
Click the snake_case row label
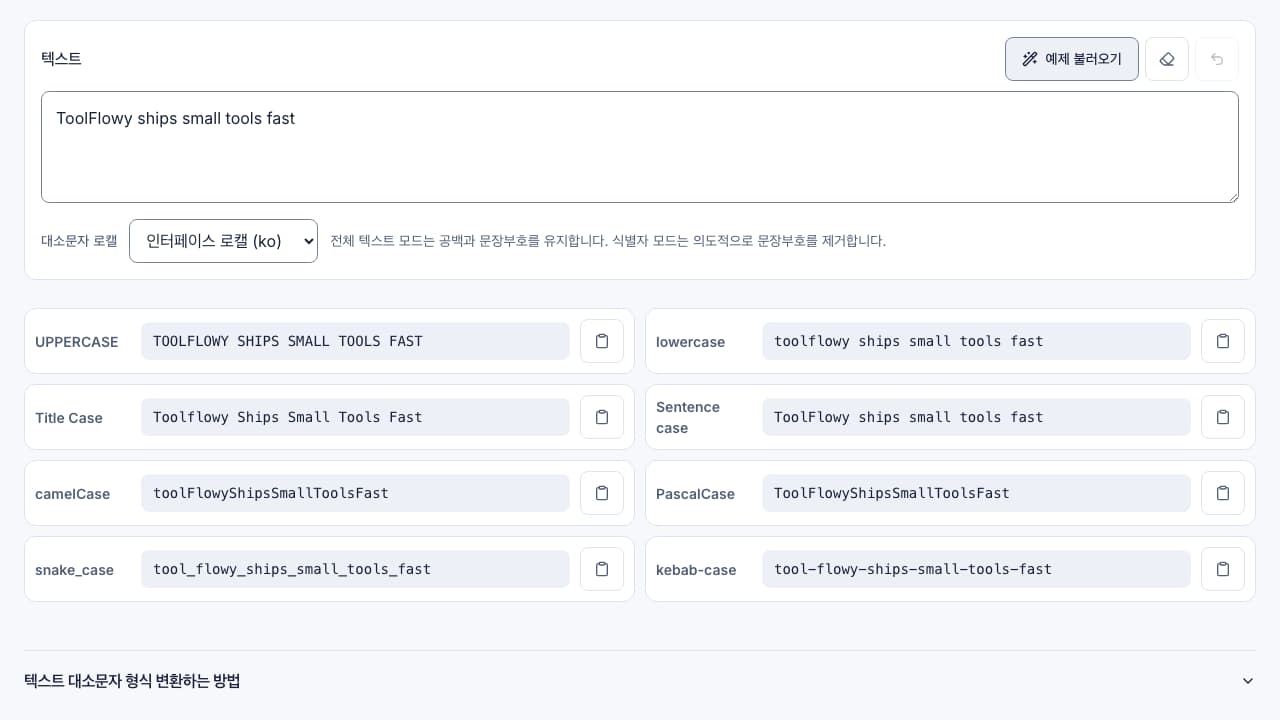coord(75,570)
